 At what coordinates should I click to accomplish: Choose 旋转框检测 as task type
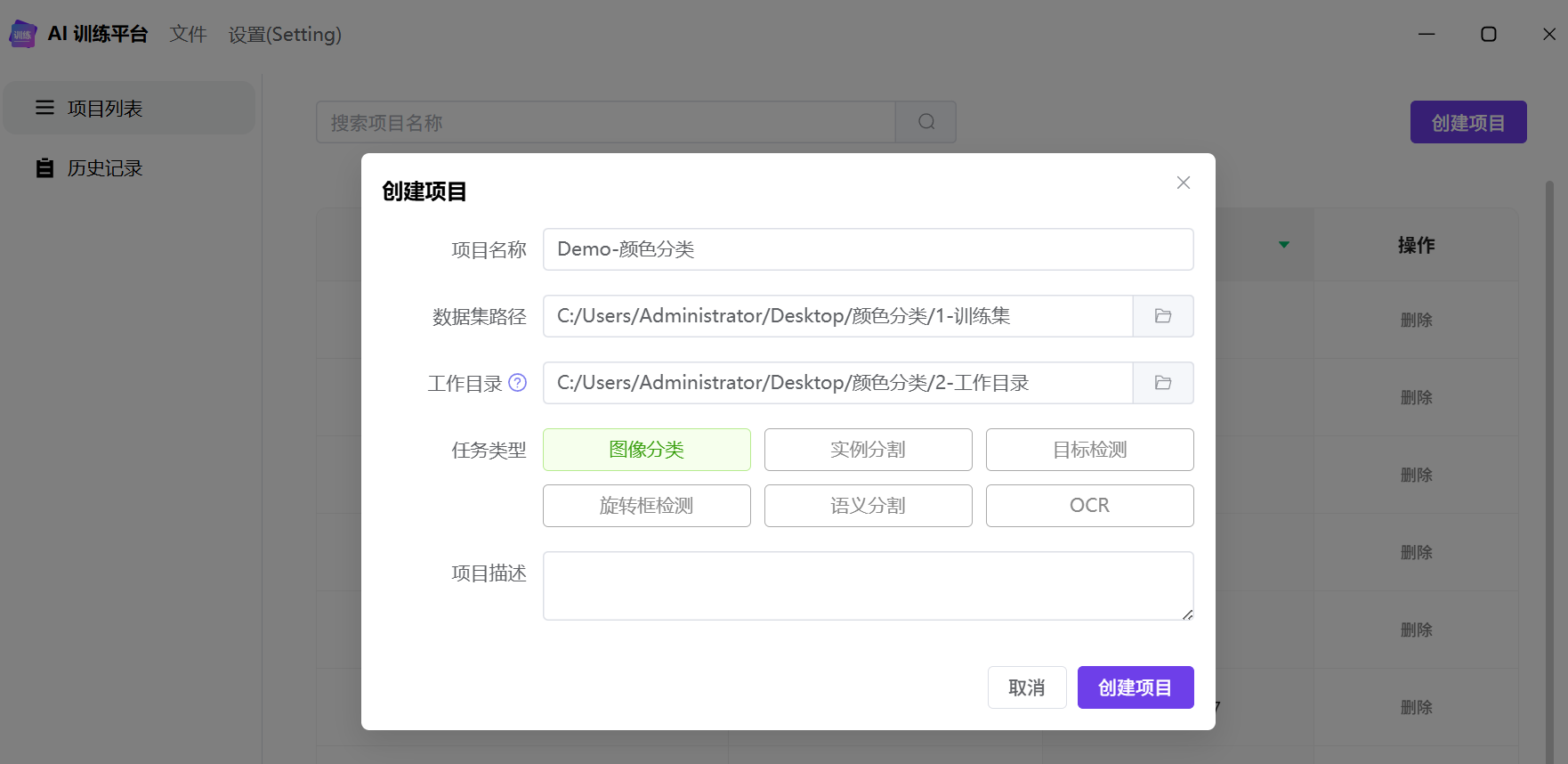coord(646,506)
